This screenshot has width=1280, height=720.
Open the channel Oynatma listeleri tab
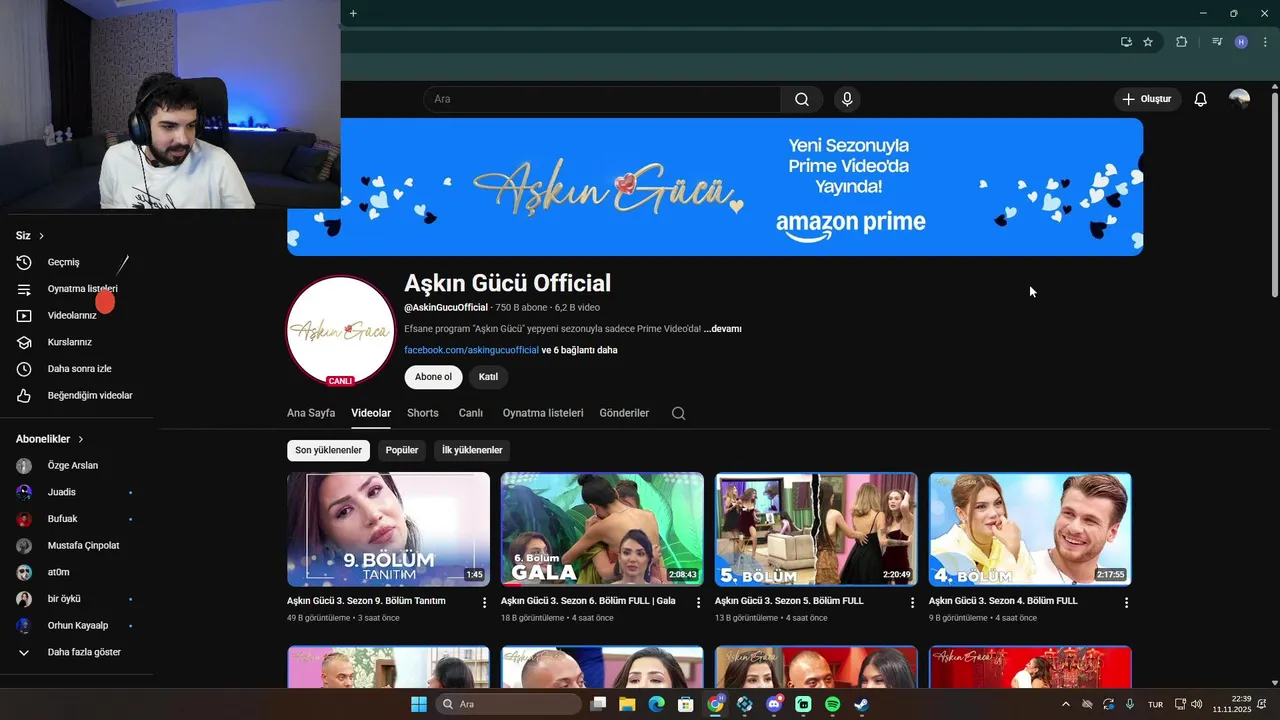(x=543, y=413)
